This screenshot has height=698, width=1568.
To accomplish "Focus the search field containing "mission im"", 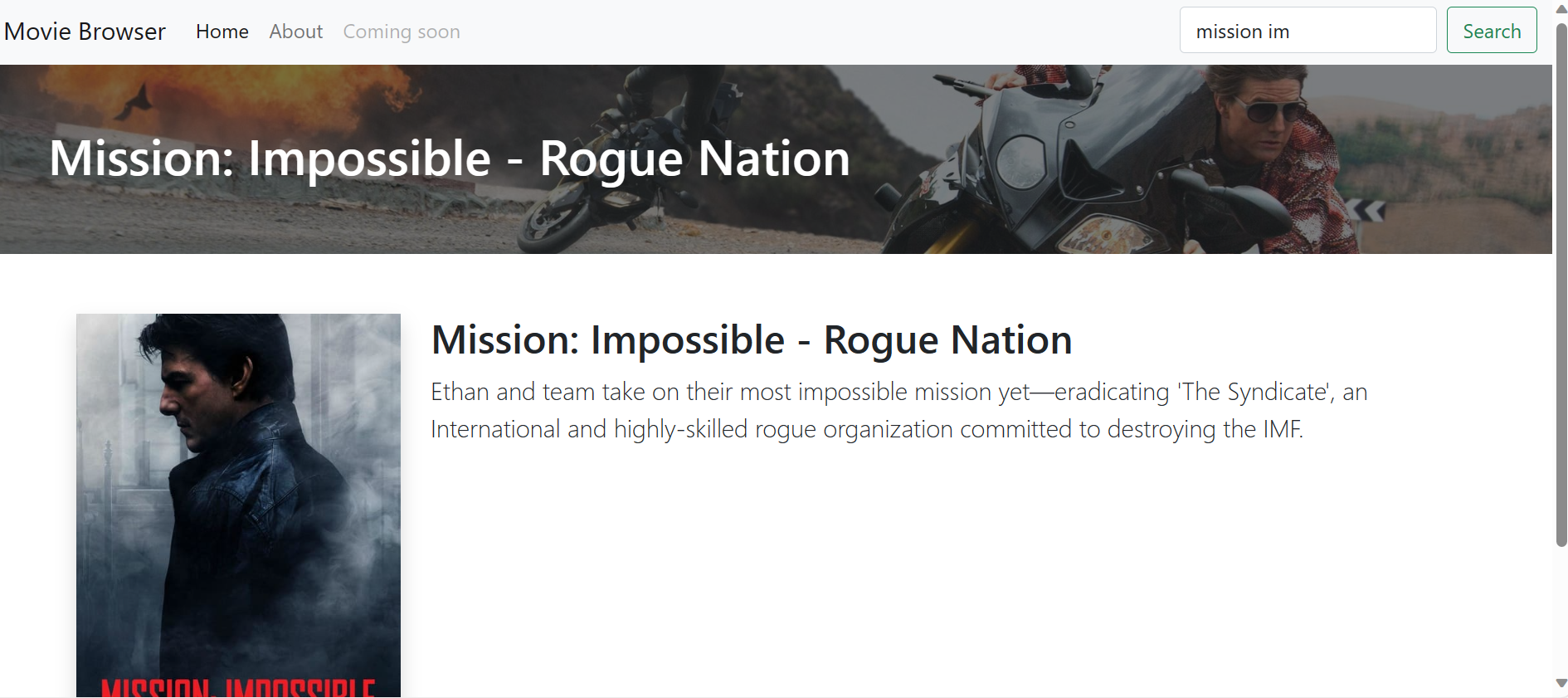I will click(1307, 31).
